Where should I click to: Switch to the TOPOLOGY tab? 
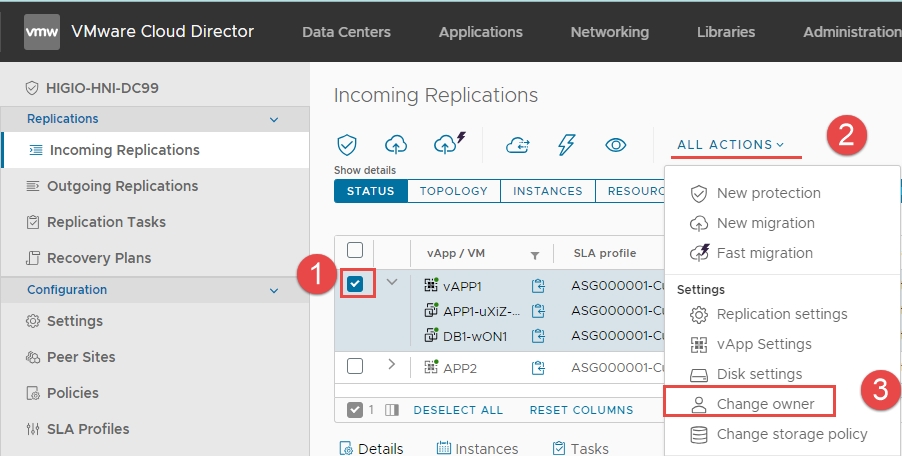click(x=453, y=191)
